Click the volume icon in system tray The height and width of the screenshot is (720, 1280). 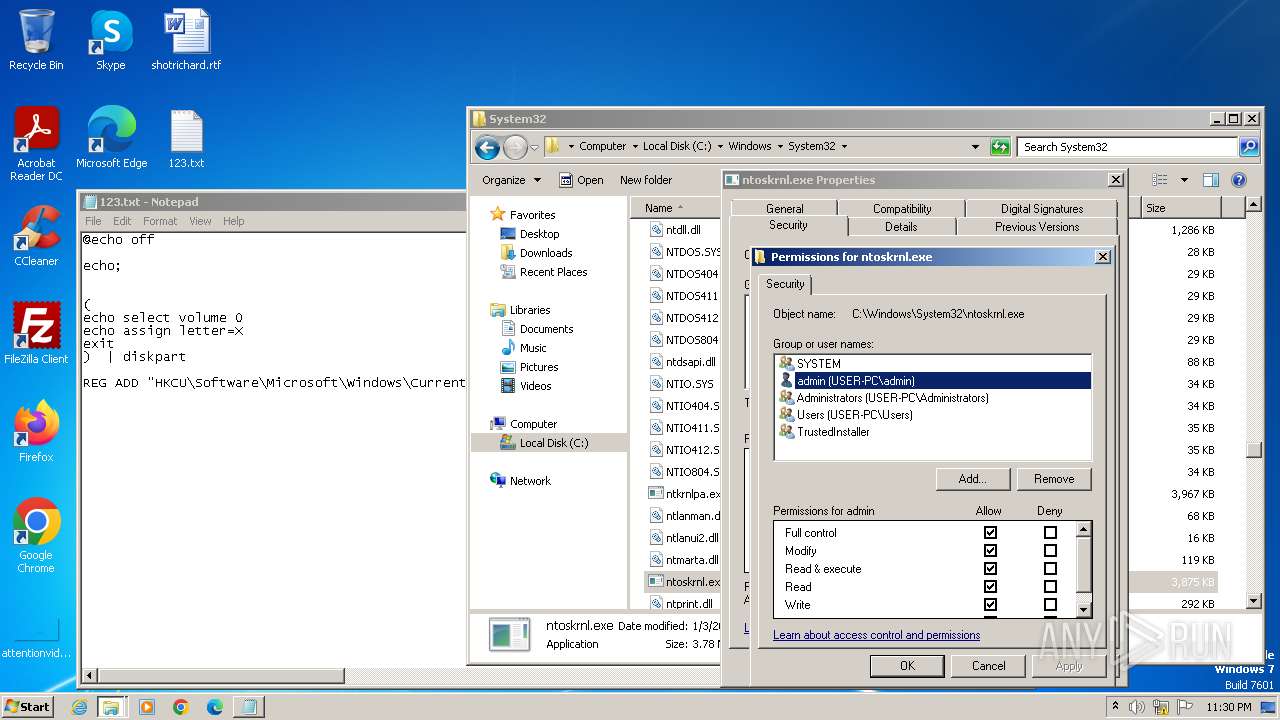click(x=1137, y=707)
